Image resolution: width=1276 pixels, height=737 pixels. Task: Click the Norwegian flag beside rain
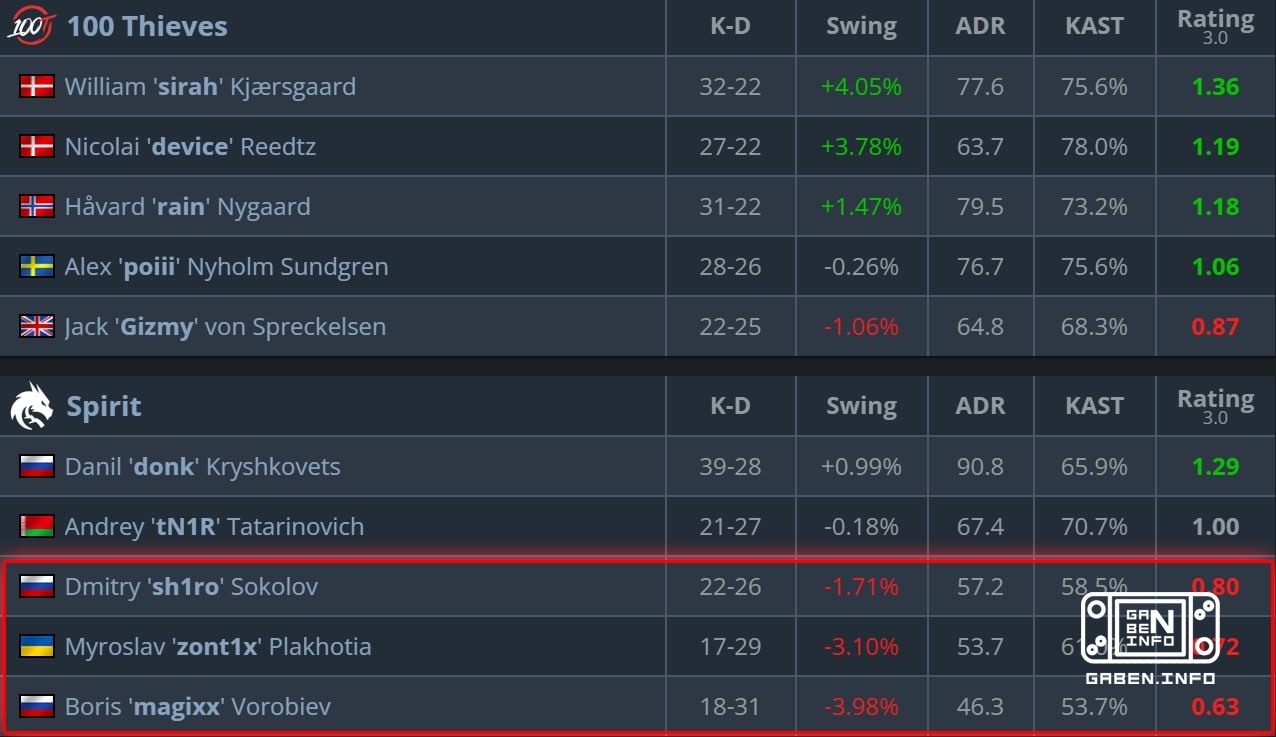37,206
